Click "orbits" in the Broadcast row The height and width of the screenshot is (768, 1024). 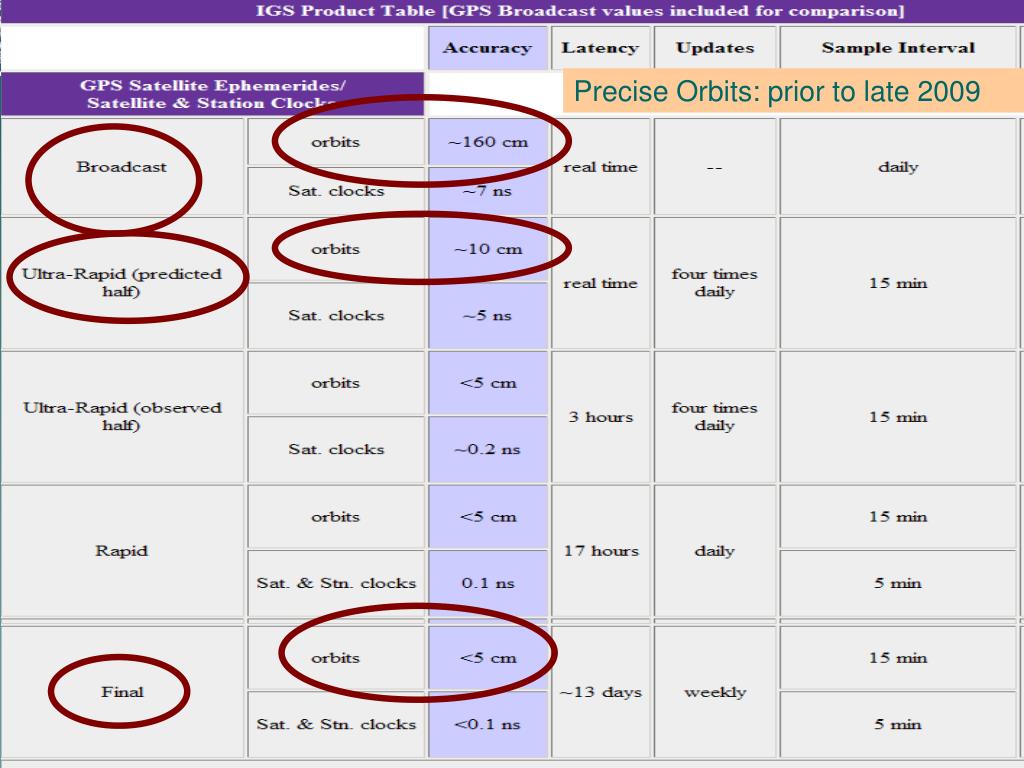(x=335, y=142)
